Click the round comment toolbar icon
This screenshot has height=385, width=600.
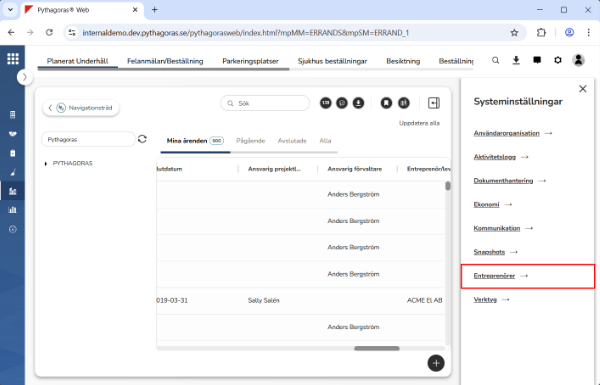click(x=342, y=103)
